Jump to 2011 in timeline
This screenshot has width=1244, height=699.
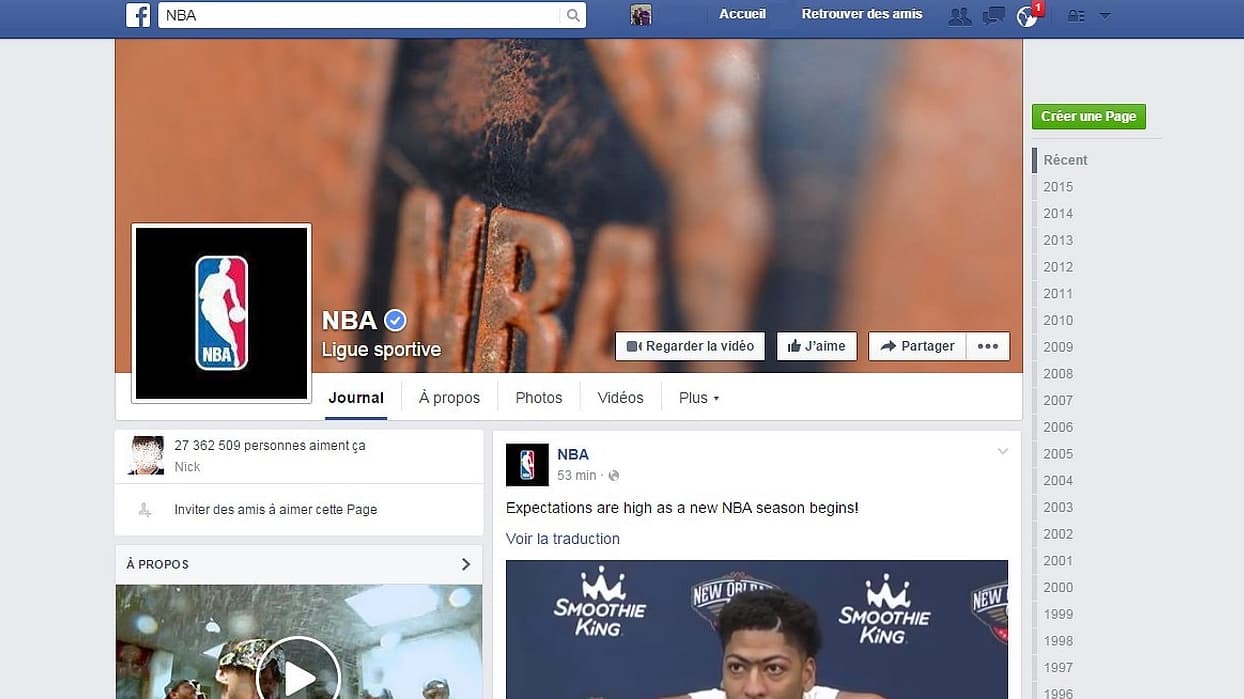pos(1058,294)
